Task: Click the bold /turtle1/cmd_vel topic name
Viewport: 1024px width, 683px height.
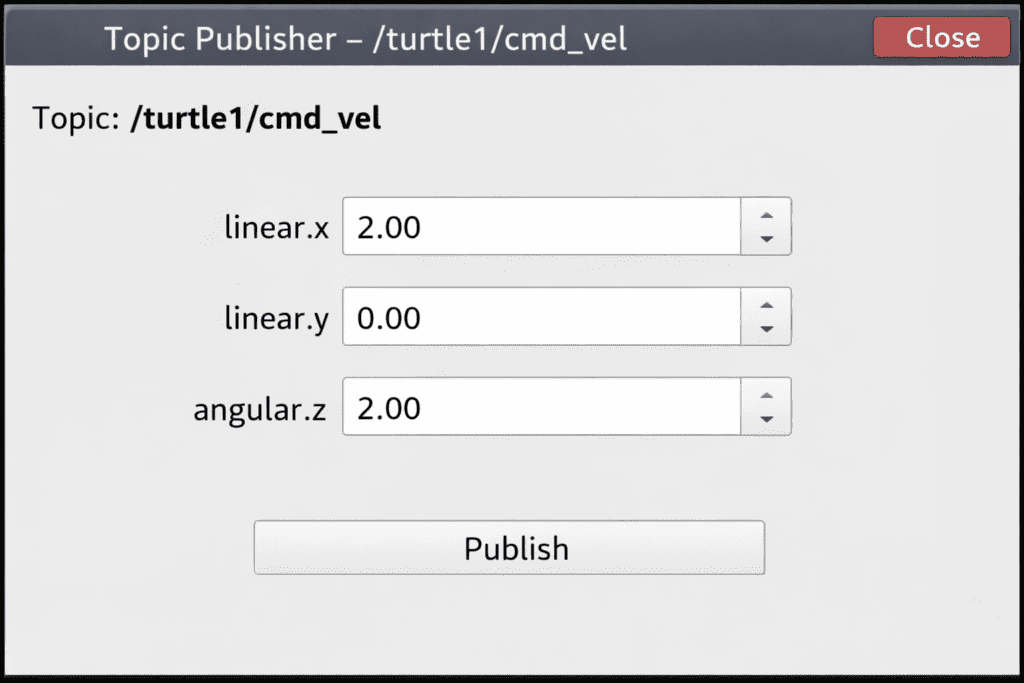Action: pos(256,119)
